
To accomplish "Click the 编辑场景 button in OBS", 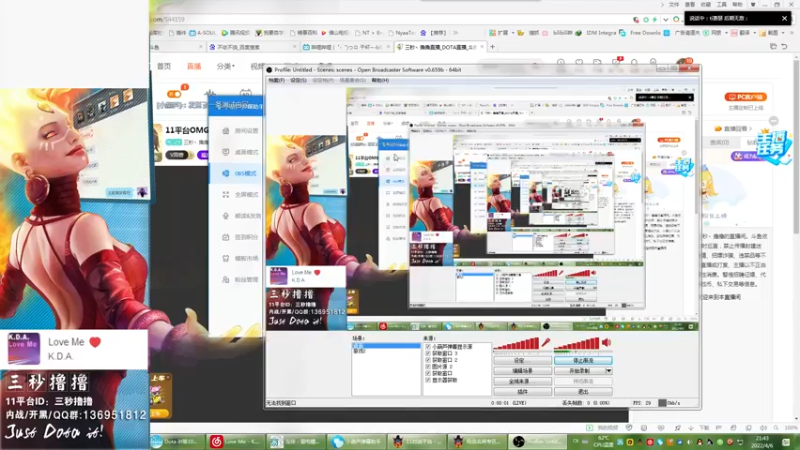I will pyautogui.click(x=522, y=371).
